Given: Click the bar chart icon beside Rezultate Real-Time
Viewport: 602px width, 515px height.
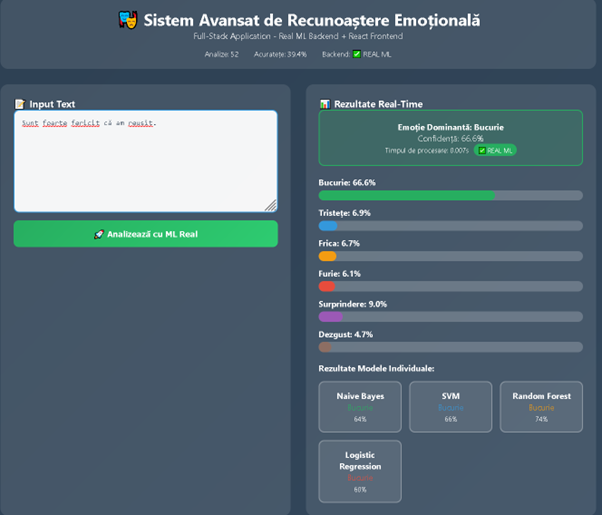Looking at the screenshot, I should [324, 104].
